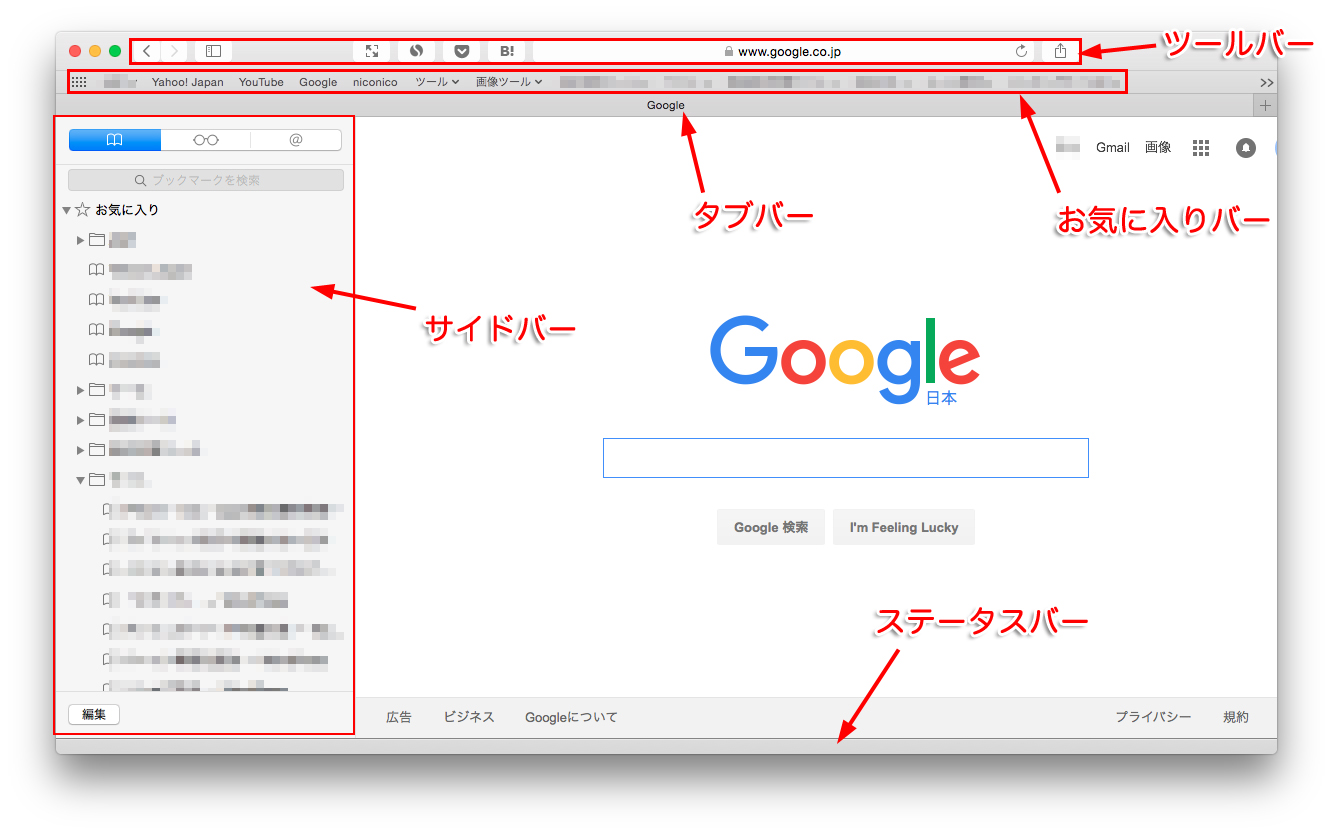Viewport: 1333px width, 834px height.
Task: Show Top Sites grid in favorites bar
Action: point(79,82)
